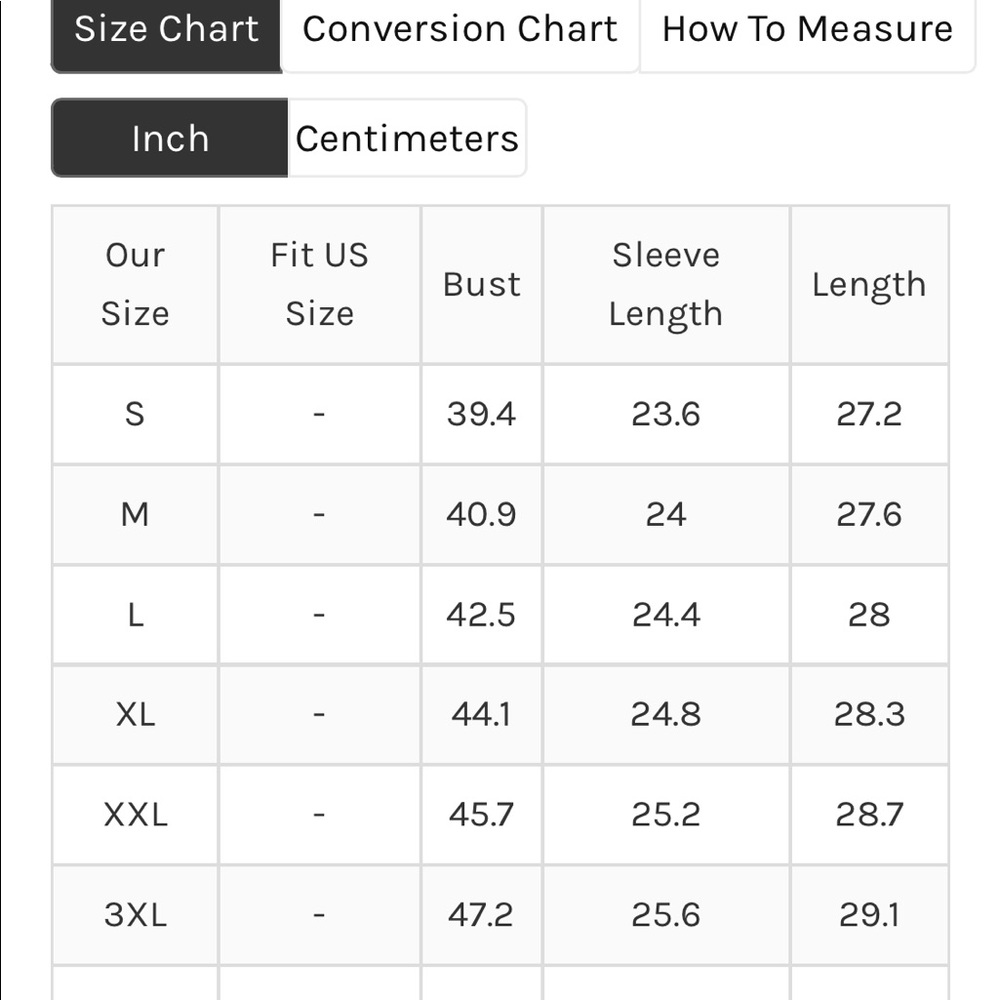Select the M size row label
1000x1000 pixels.
(x=135, y=515)
